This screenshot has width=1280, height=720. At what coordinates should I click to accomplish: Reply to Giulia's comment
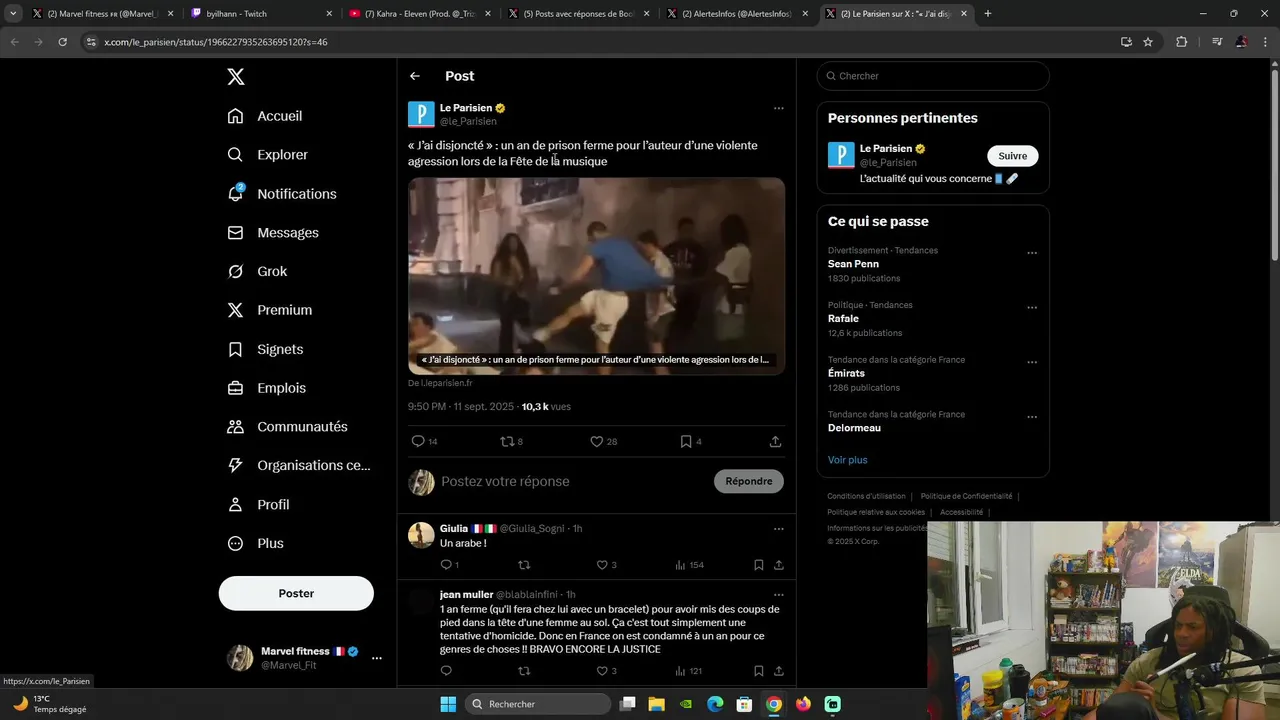449,565
